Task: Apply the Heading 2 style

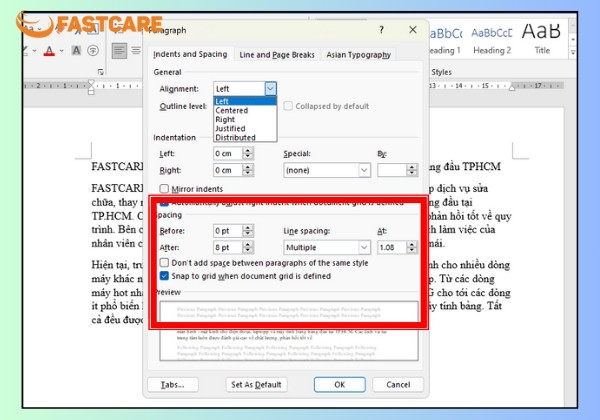Action: point(492,41)
